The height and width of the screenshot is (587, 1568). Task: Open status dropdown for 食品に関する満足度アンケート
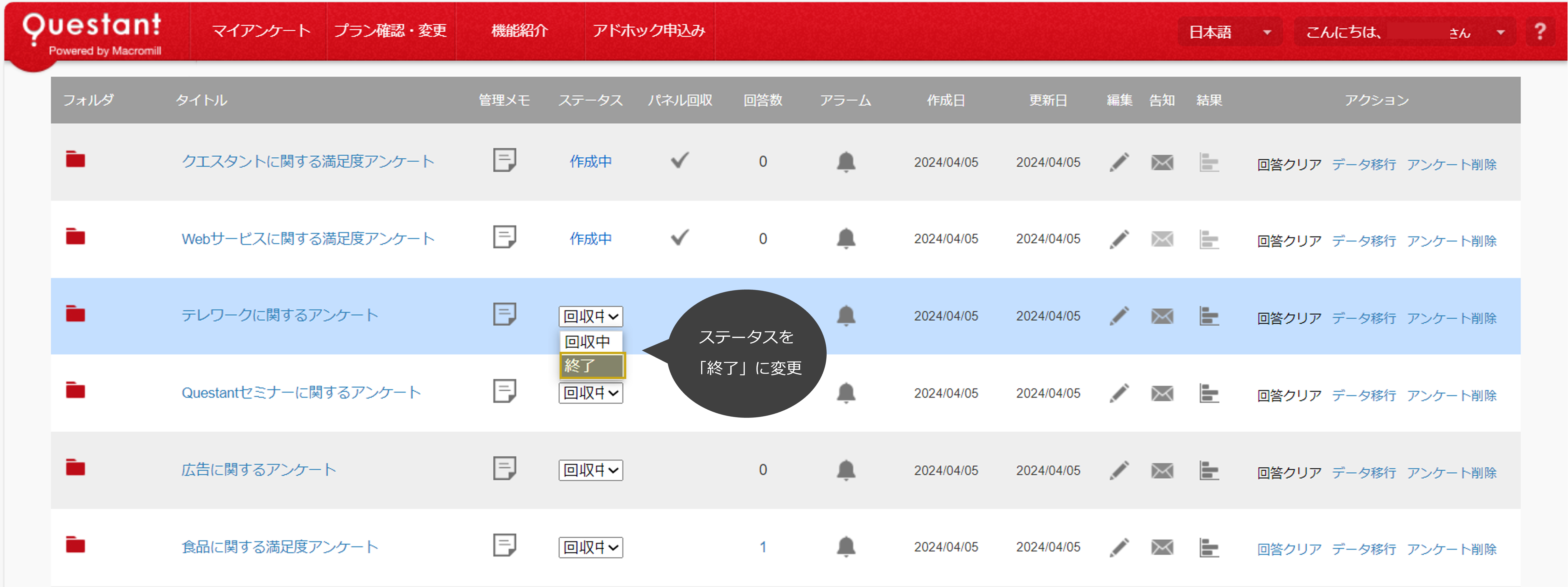(590, 547)
